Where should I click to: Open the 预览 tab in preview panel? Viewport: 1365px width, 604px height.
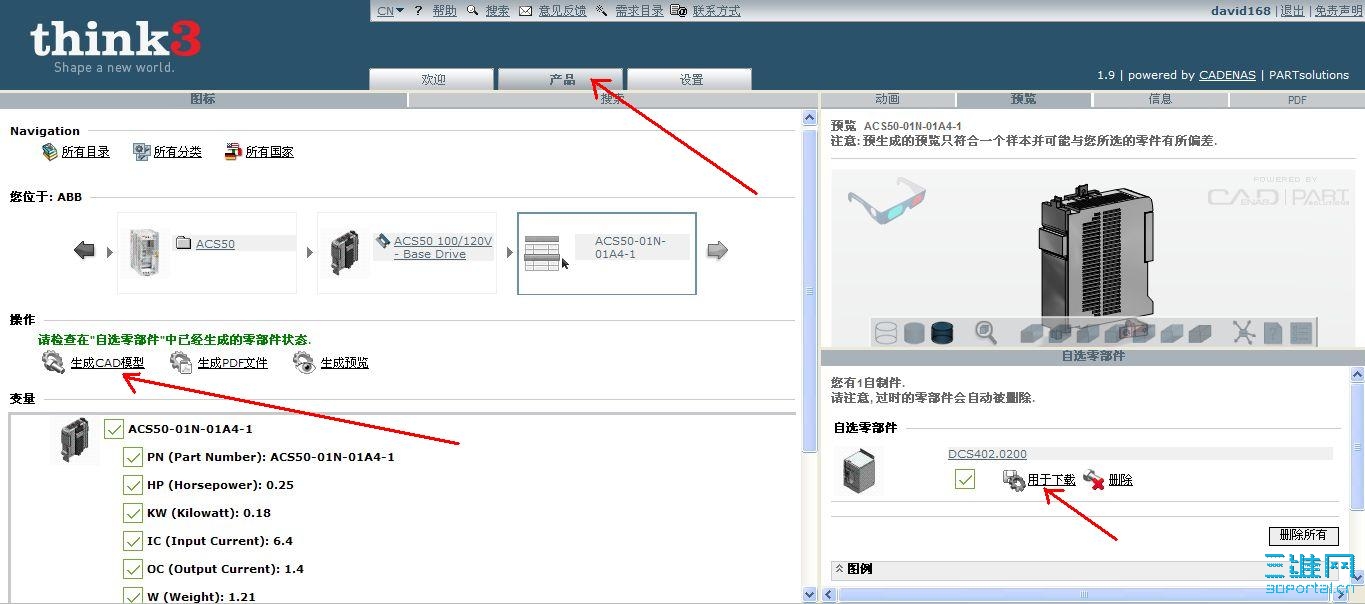pyautogui.click(x=1024, y=99)
